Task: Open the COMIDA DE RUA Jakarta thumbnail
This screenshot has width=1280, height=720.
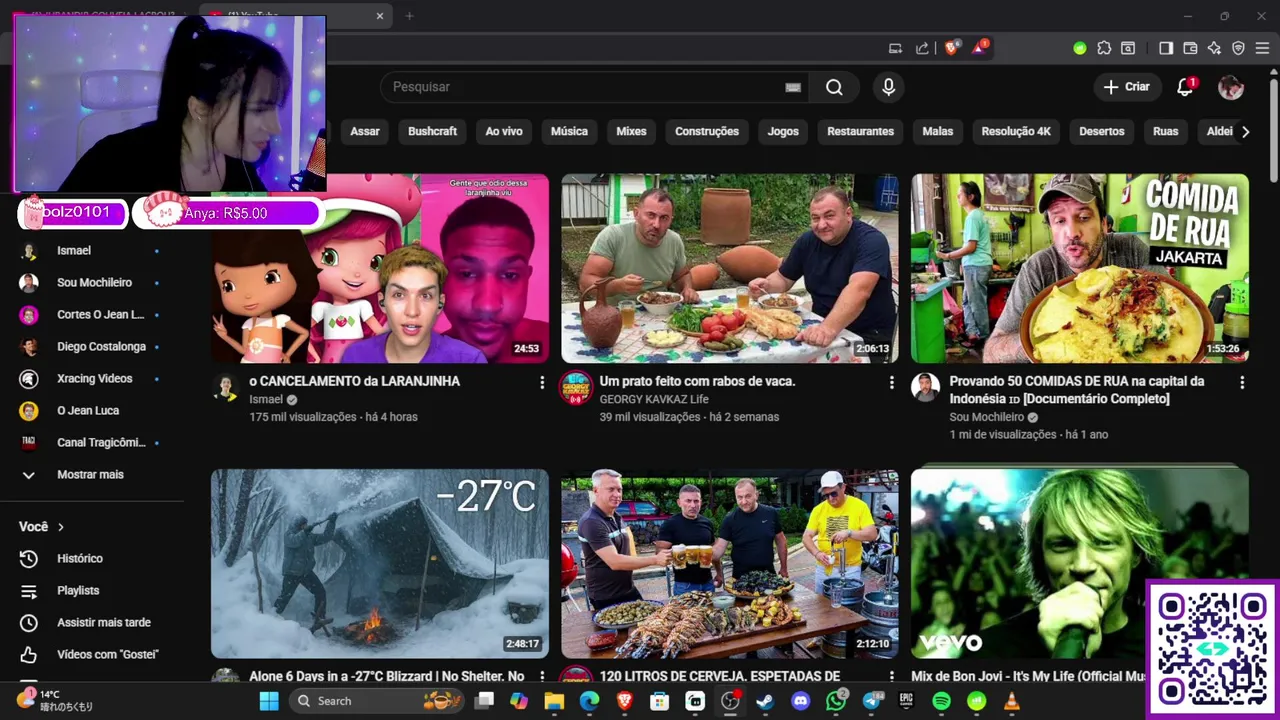Action: pos(1080,269)
